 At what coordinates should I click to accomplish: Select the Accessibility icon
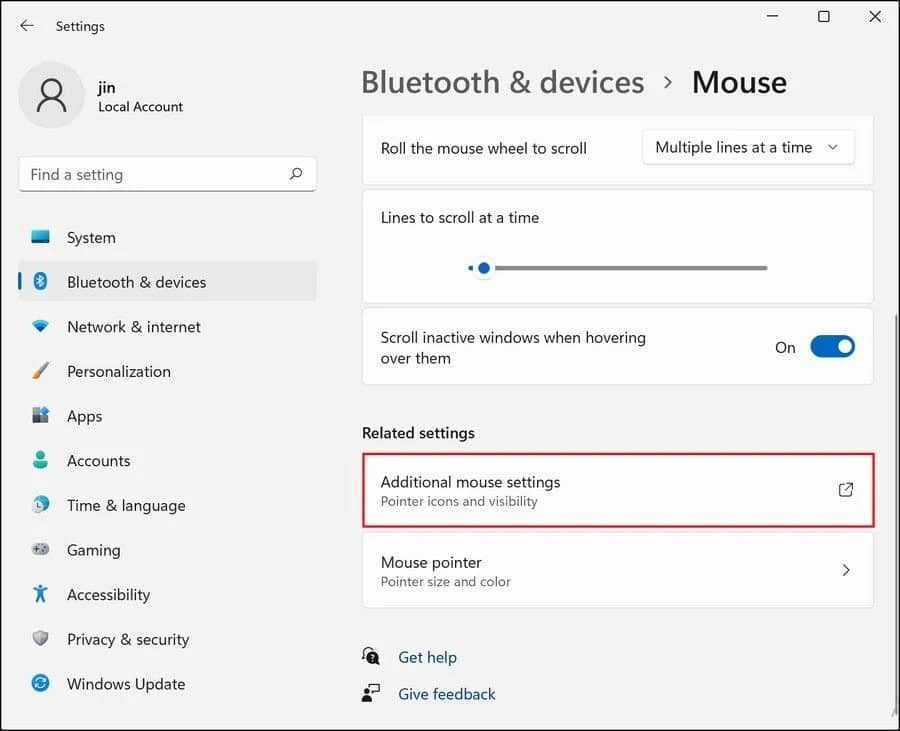tap(40, 594)
